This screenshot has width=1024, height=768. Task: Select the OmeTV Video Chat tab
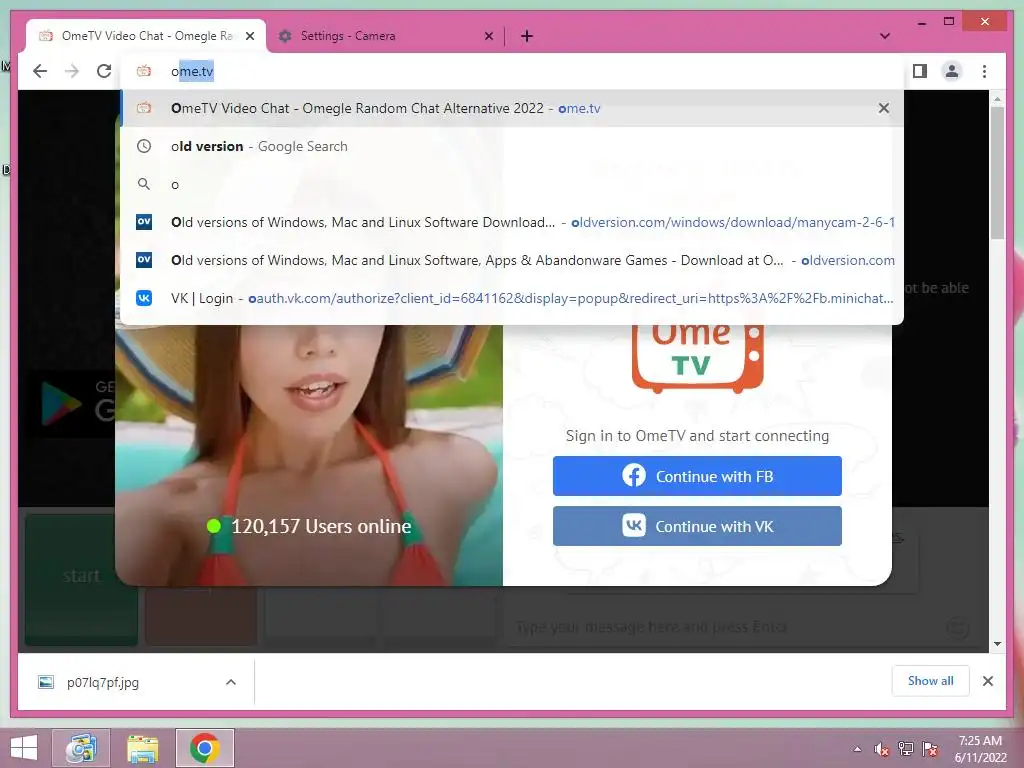[146, 36]
